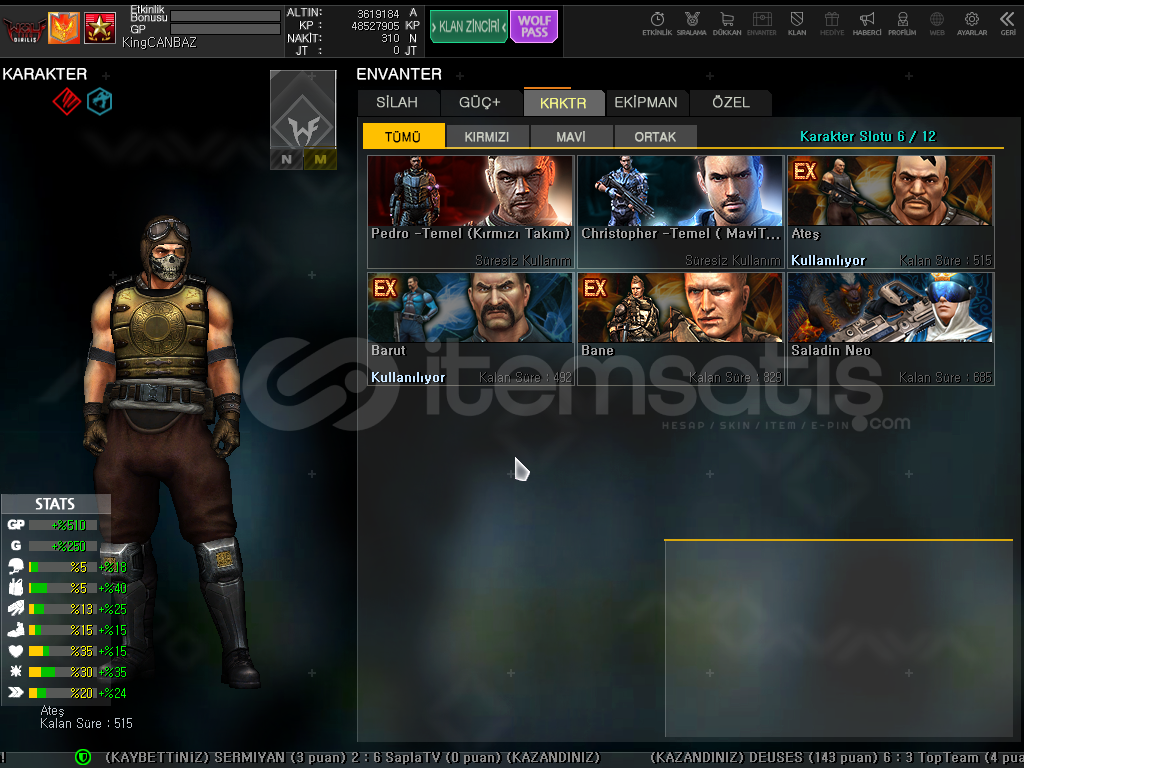Open the WOLF PASS button
The height and width of the screenshot is (768, 1152).
(534, 26)
